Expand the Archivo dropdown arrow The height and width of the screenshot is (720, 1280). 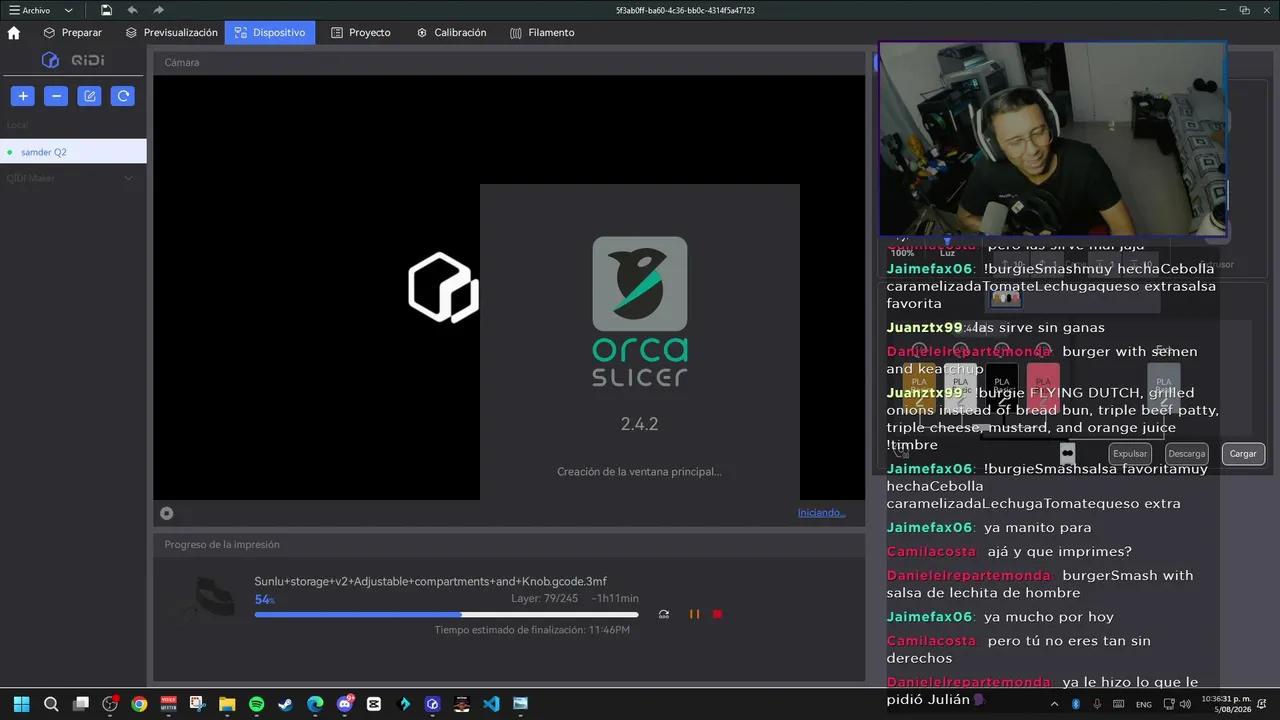[68, 10]
